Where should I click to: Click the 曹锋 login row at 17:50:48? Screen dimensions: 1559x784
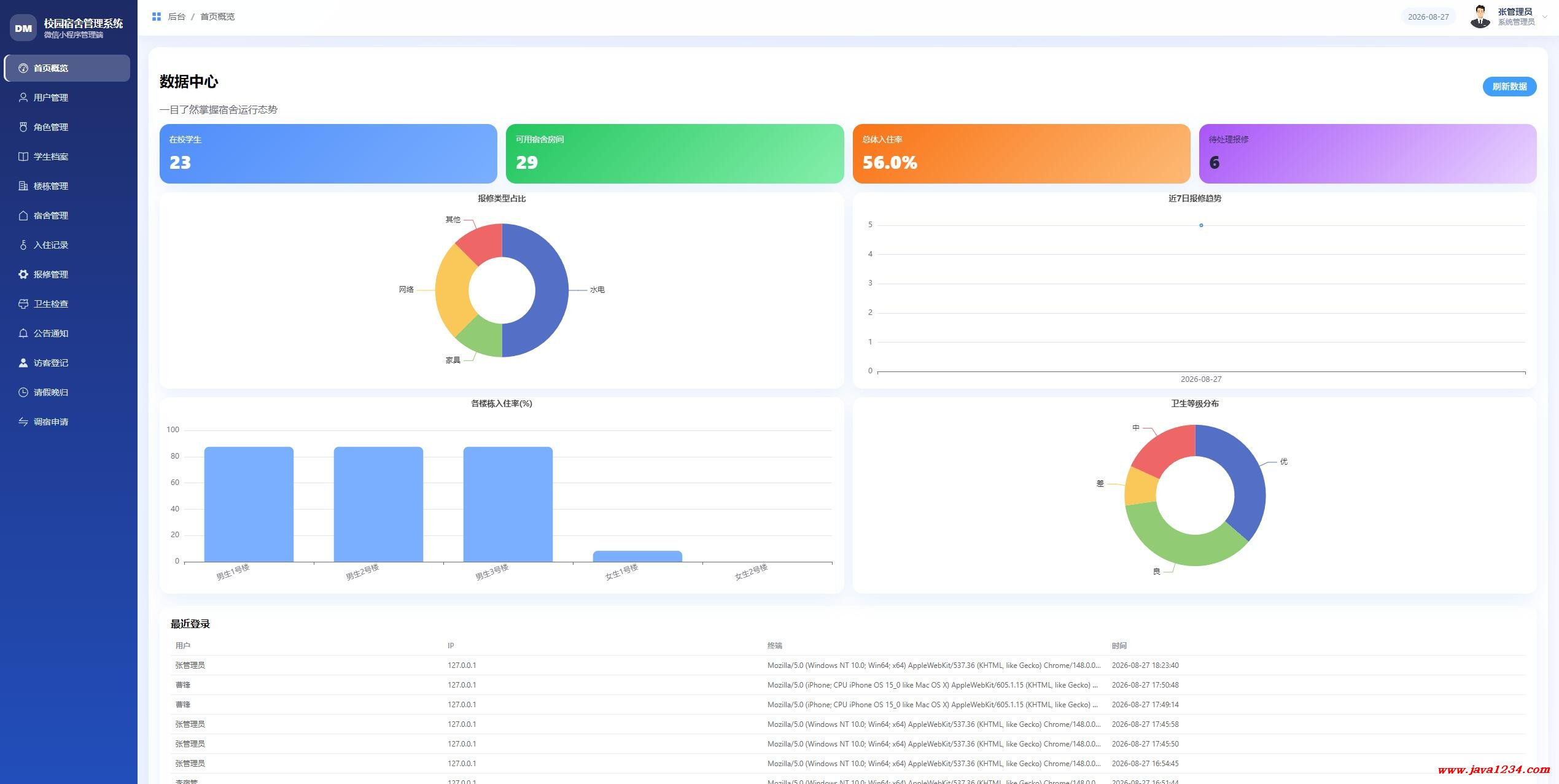[x=848, y=685]
